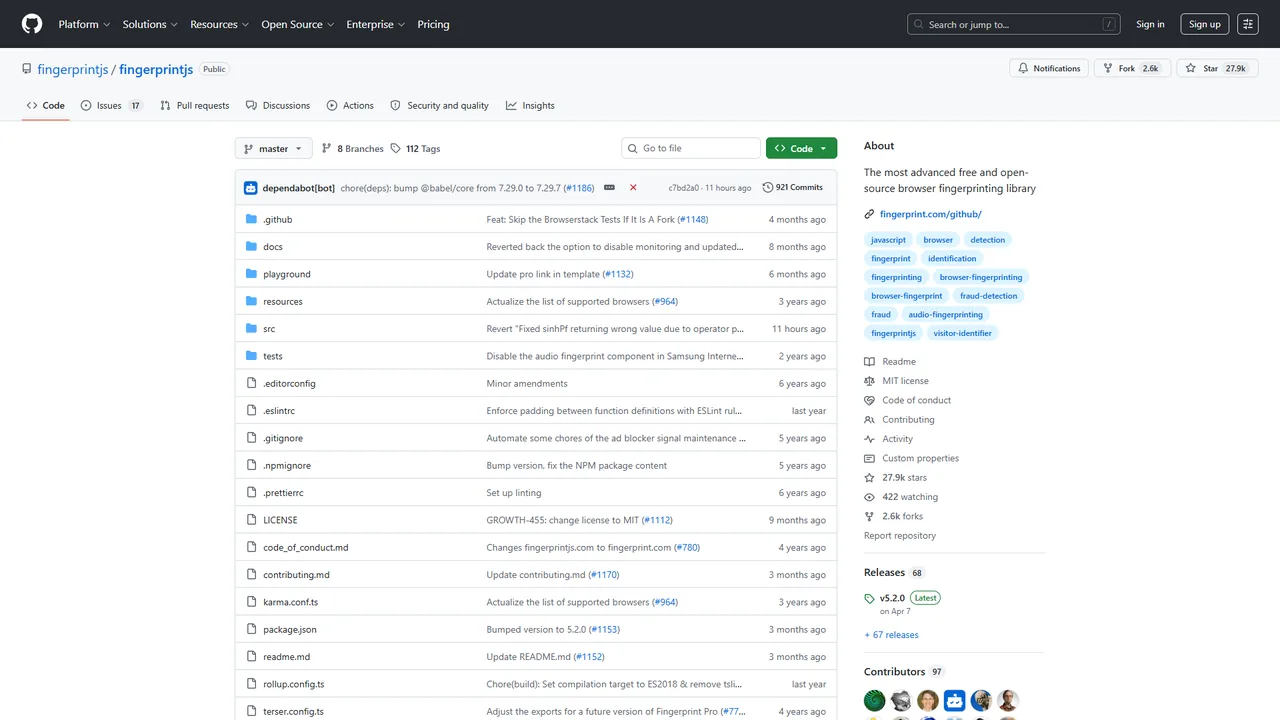Open the + 67 releases link
1280x720 pixels.
click(x=891, y=635)
